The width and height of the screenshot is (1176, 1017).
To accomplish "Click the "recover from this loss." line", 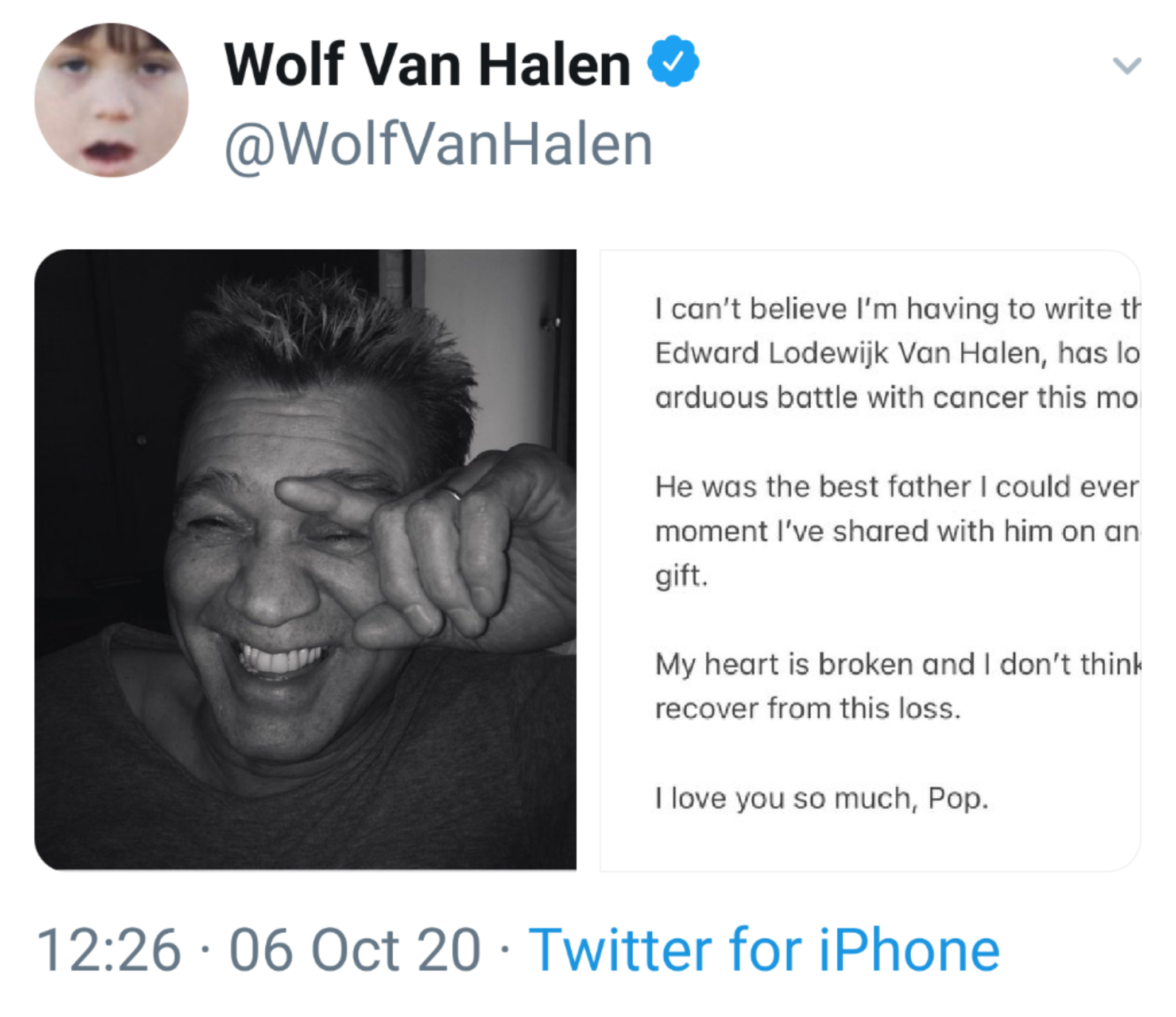I will 807,709.
